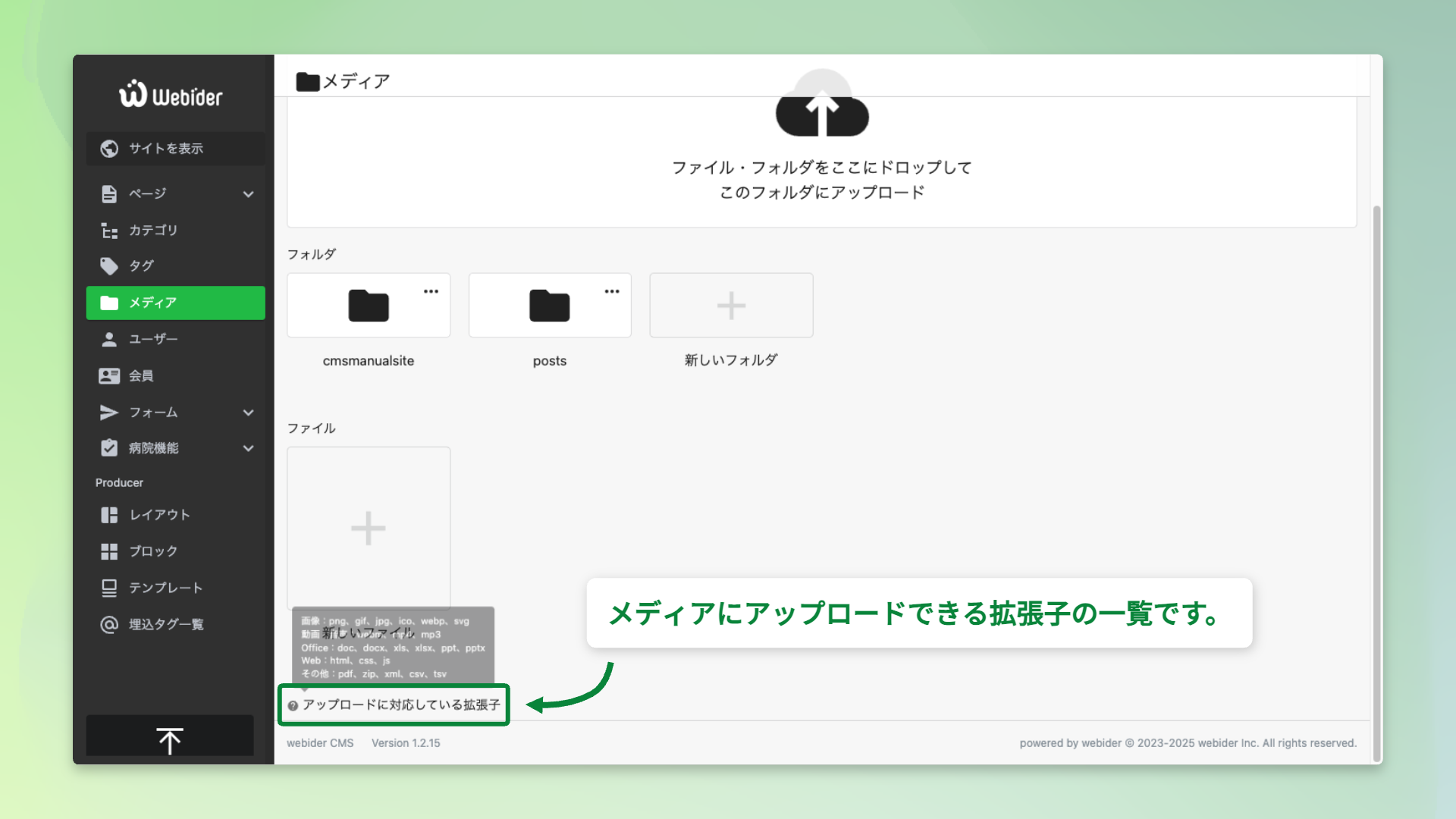Expand the 病院機能 submenu chevron
This screenshot has width=1456, height=819.
(x=248, y=448)
